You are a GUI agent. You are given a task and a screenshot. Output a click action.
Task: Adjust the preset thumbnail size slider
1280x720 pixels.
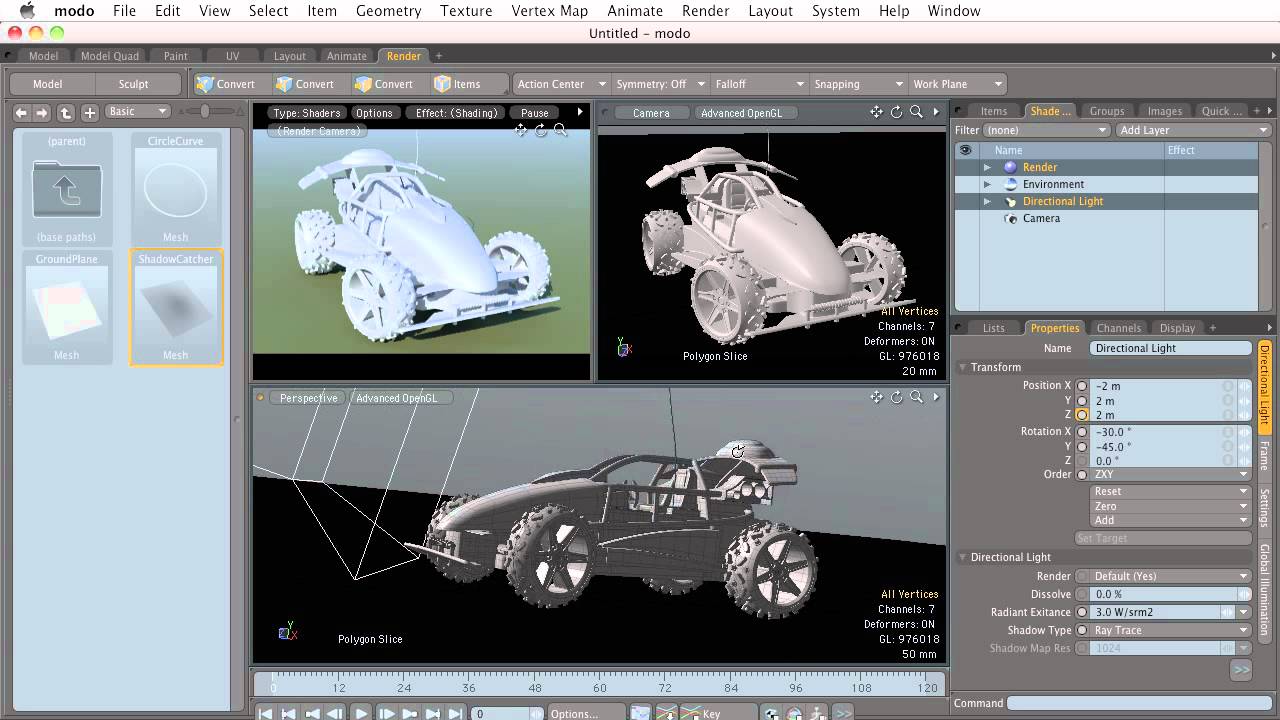(205, 112)
